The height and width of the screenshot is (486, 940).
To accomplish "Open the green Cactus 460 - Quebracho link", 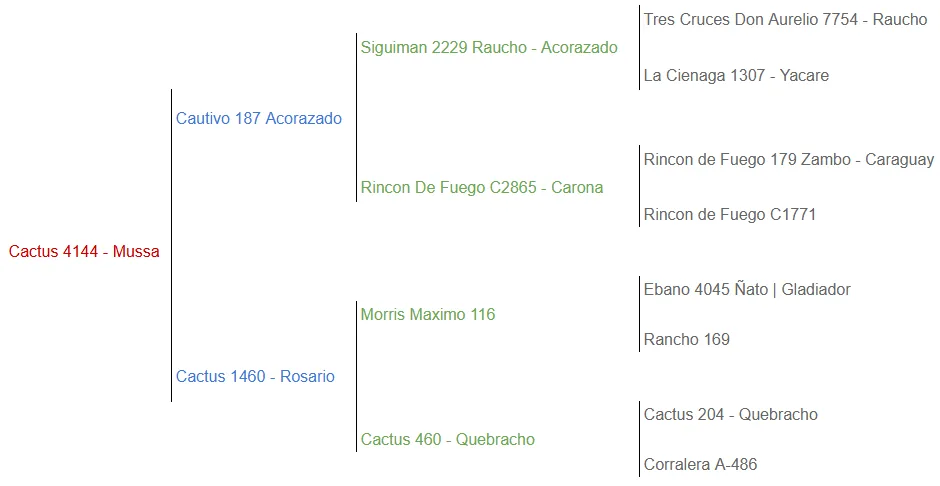I will coord(448,440).
